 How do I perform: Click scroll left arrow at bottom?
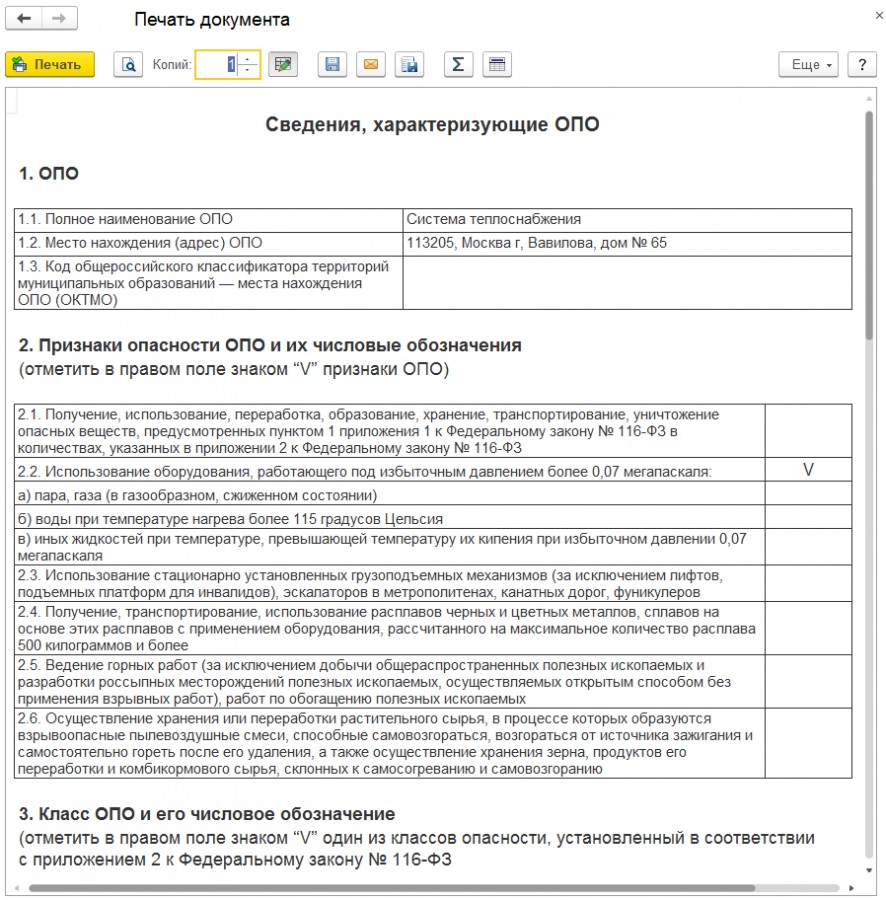pos(16,888)
